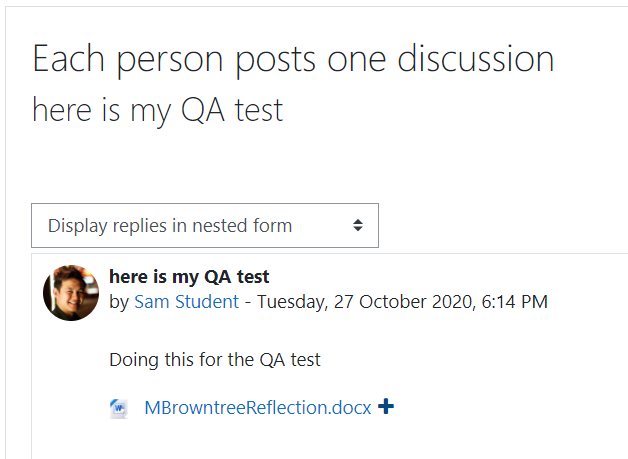Visit the Sam Student profile link
Viewport: 628px width, 459px height.
pyautogui.click(x=186, y=302)
